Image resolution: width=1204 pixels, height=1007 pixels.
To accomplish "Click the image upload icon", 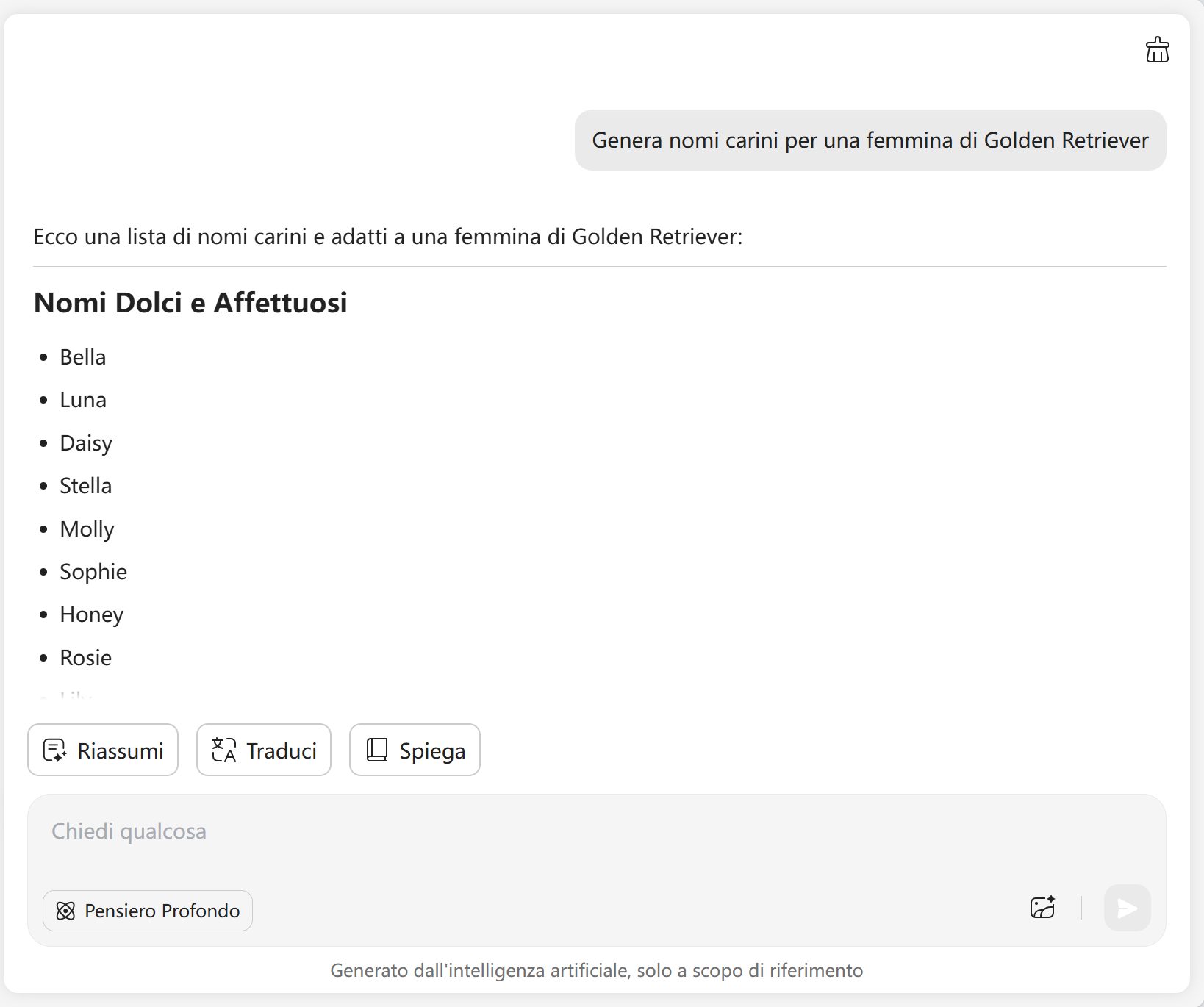I will tap(1042, 908).
